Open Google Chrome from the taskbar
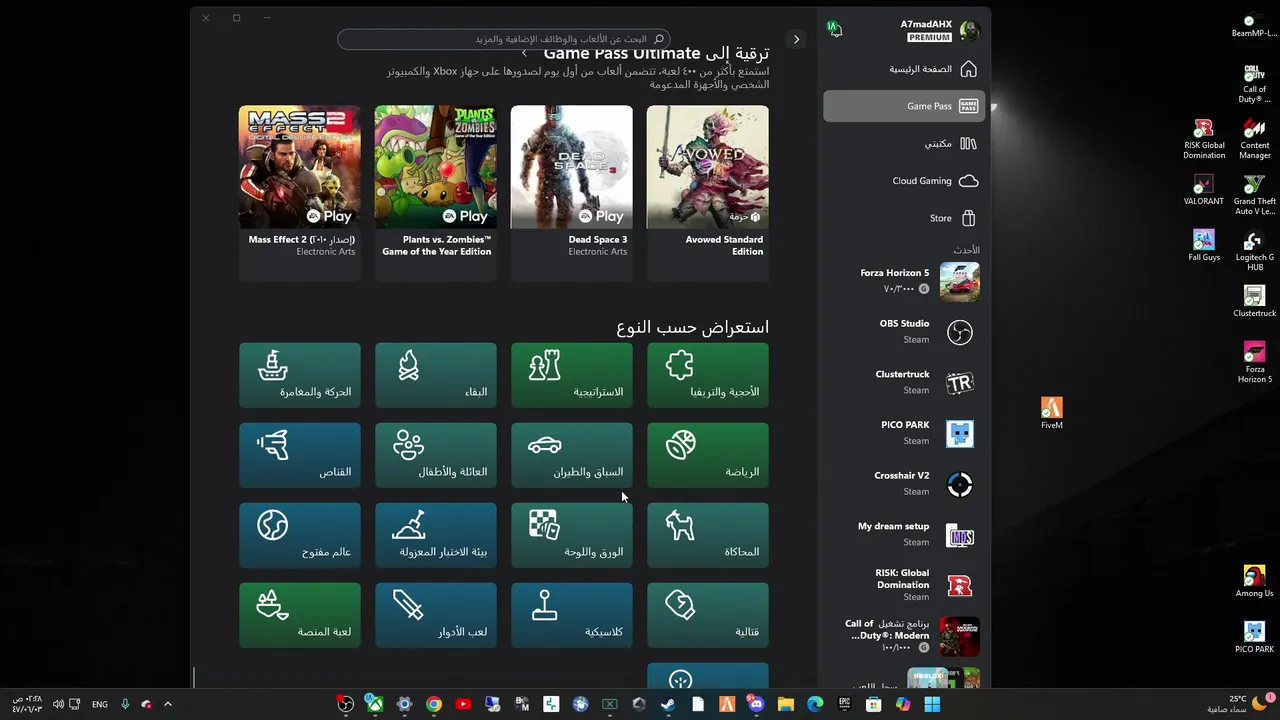The width and height of the screenshot is (1280, 720). (434, 704)
